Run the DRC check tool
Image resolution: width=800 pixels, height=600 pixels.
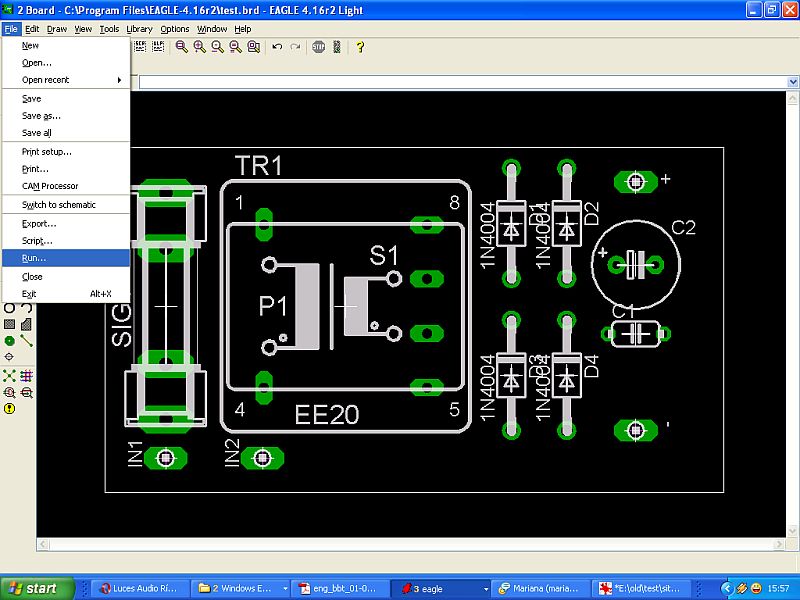click(x=27, y=392)
